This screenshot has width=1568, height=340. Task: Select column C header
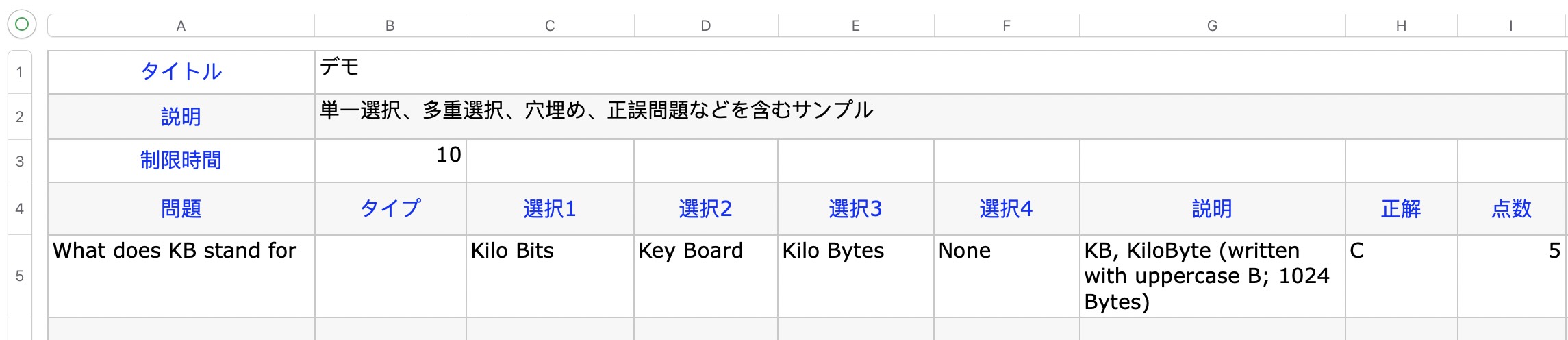(x=550, y=26)
